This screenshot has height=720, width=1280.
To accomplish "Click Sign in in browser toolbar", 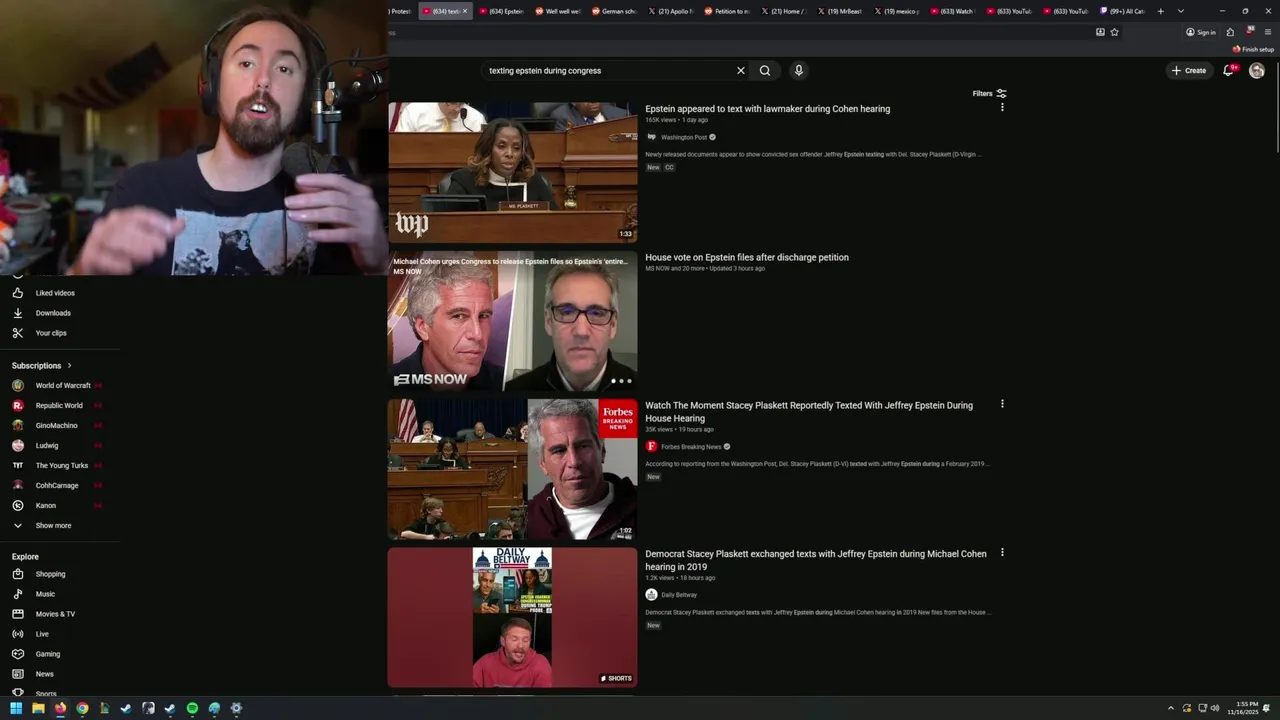I will pos(1201,32).
